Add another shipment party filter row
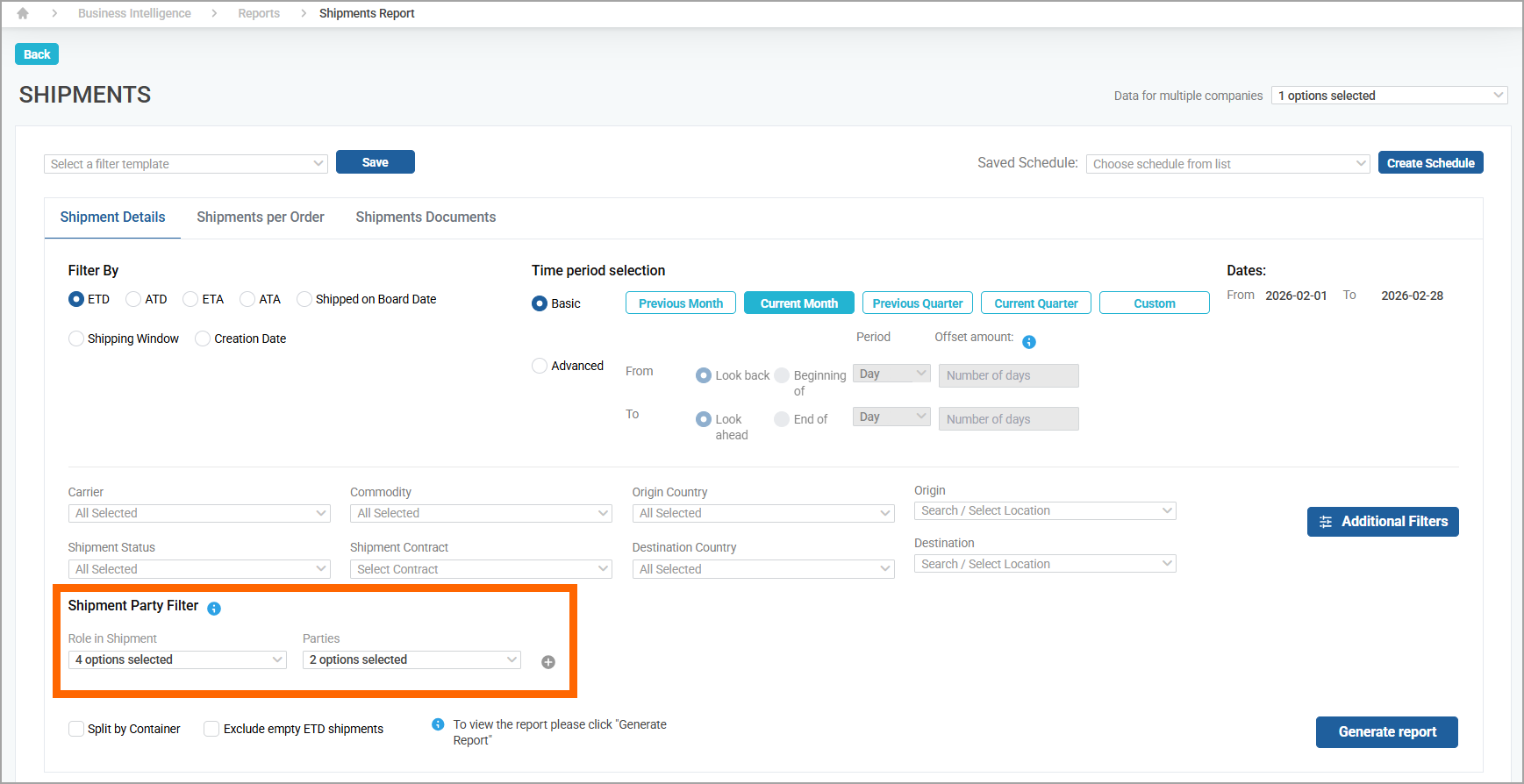This screenshot has height=784, width=1524. coord(548,662)
